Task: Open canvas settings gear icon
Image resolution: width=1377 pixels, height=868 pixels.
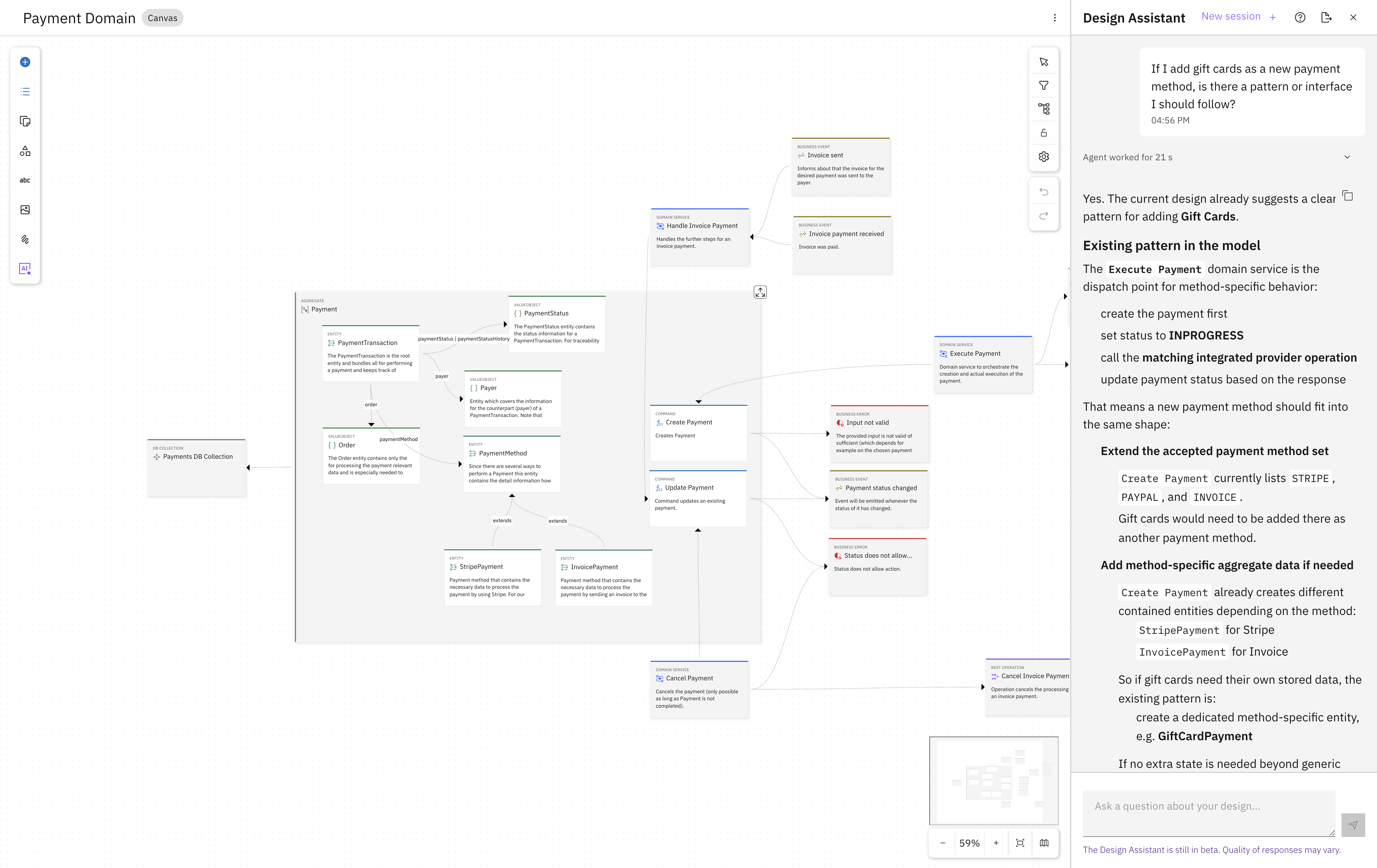Action: click(x=1043, y=157)
